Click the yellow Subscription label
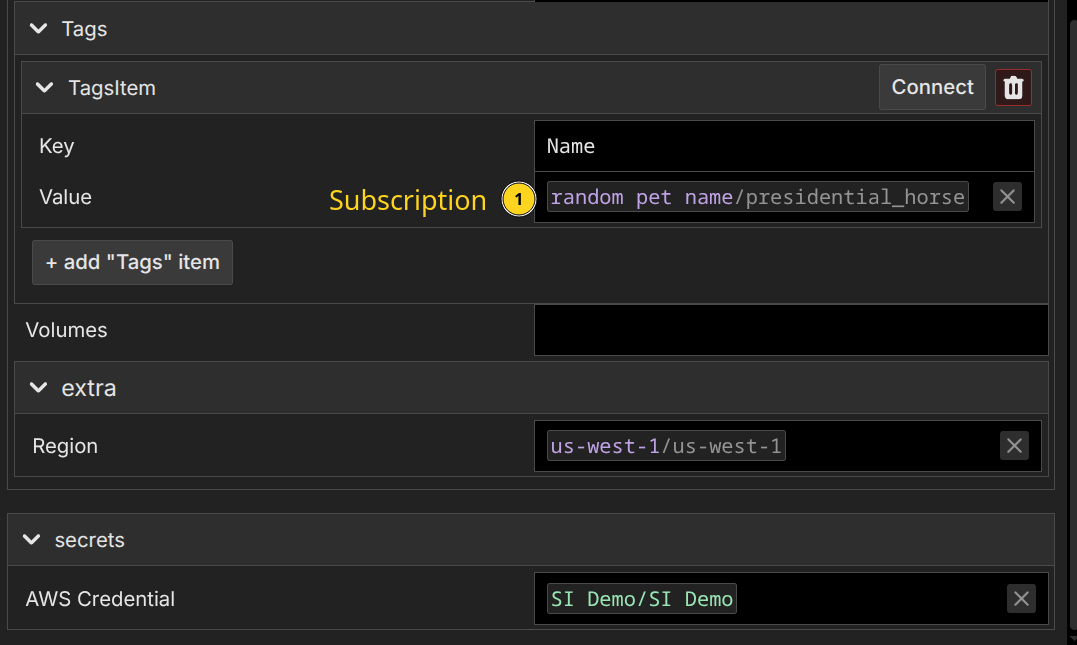This screenshot has width=1077, height=645. pyautogui.click(x=407, y=200)
